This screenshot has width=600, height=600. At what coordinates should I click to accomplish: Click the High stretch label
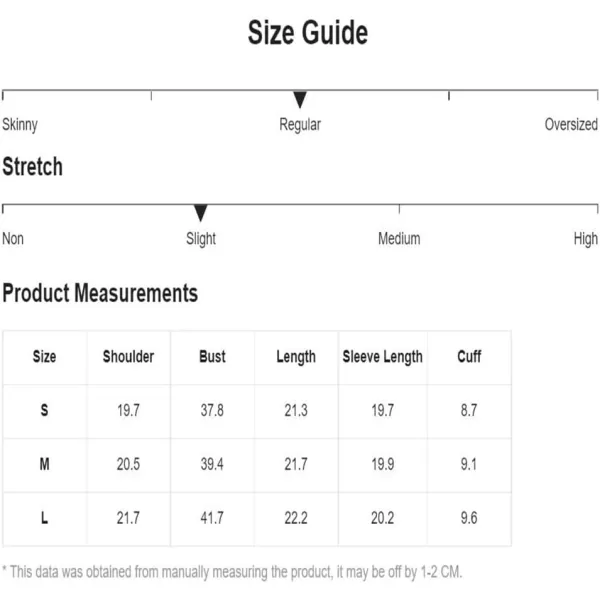[585, 239]
